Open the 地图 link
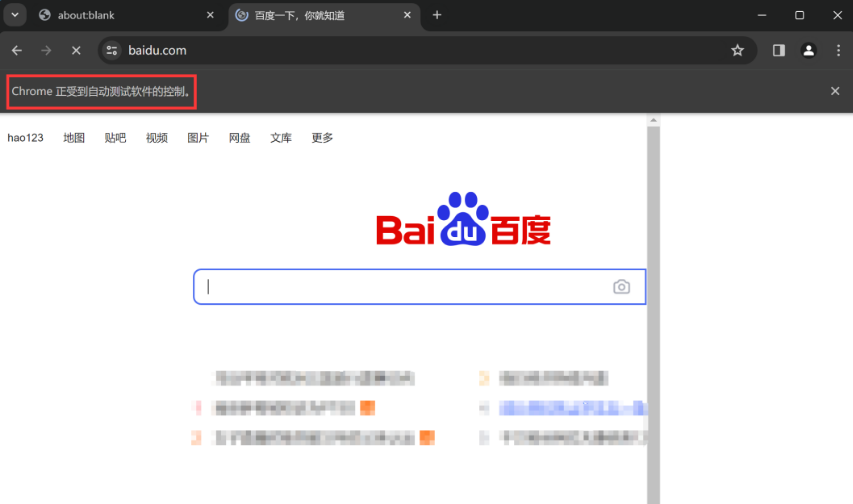853x504 pixels. point(74,138)
